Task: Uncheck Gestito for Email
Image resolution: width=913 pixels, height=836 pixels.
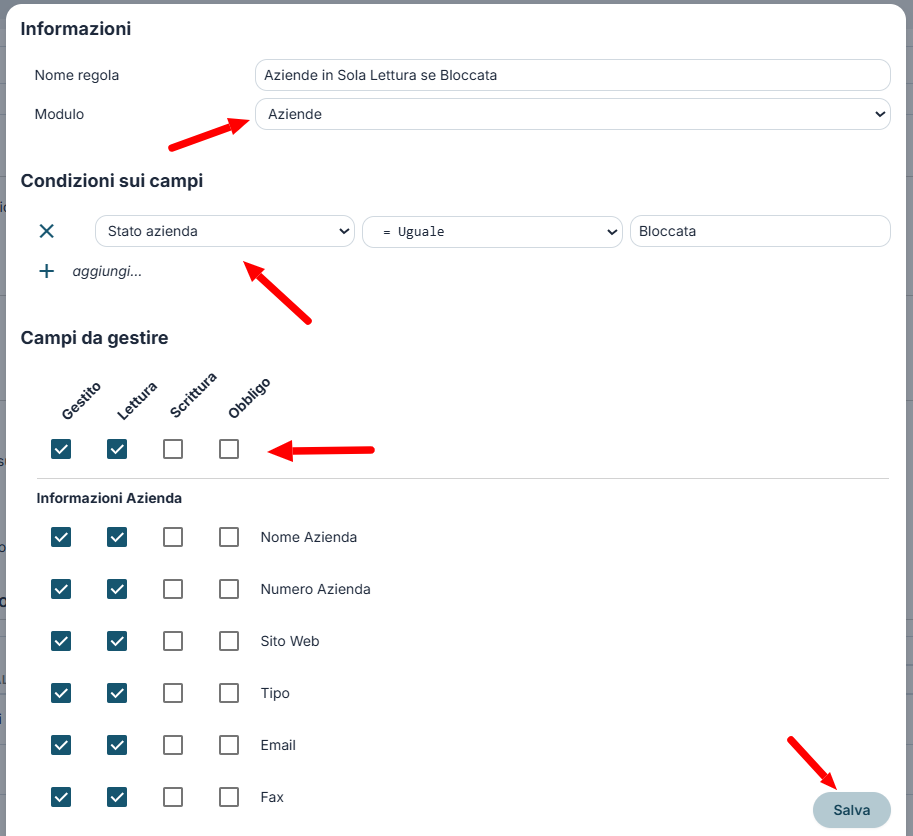Action: click(x=61, y=745)
